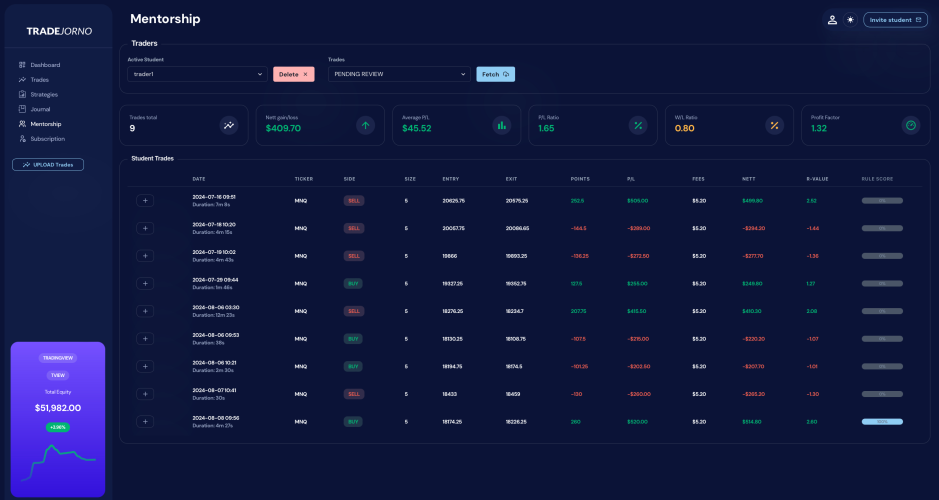Image resolution: width=939 pixels, height=500 pixels.
Task: Expand the 2024-08-06 03:30 trade row
Action: click(145, 311)
